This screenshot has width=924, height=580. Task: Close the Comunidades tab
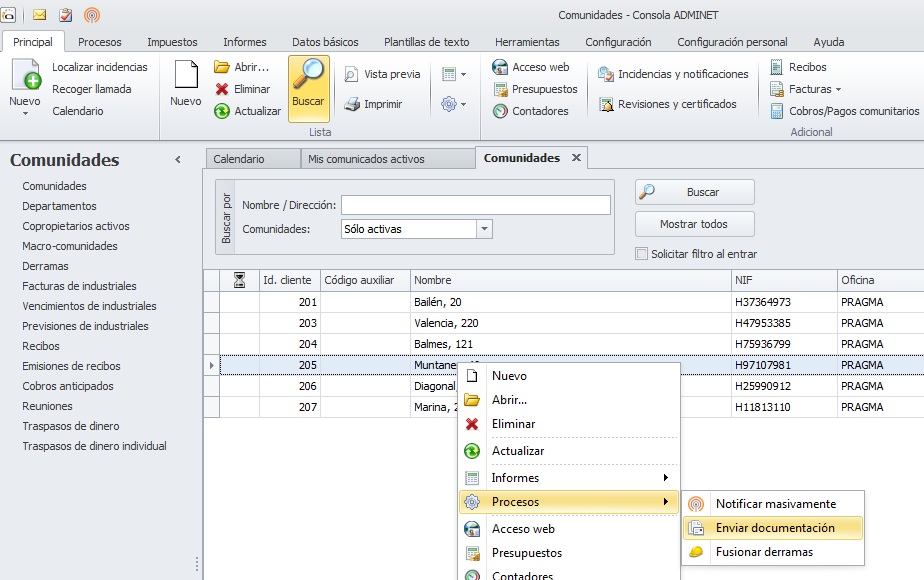tap(576, 158)
